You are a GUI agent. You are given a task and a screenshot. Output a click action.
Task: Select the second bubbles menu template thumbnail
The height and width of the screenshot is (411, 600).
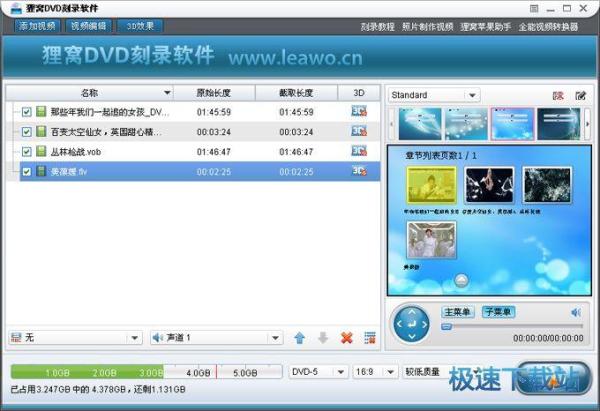pyautogui.click(x=466, y=124)
